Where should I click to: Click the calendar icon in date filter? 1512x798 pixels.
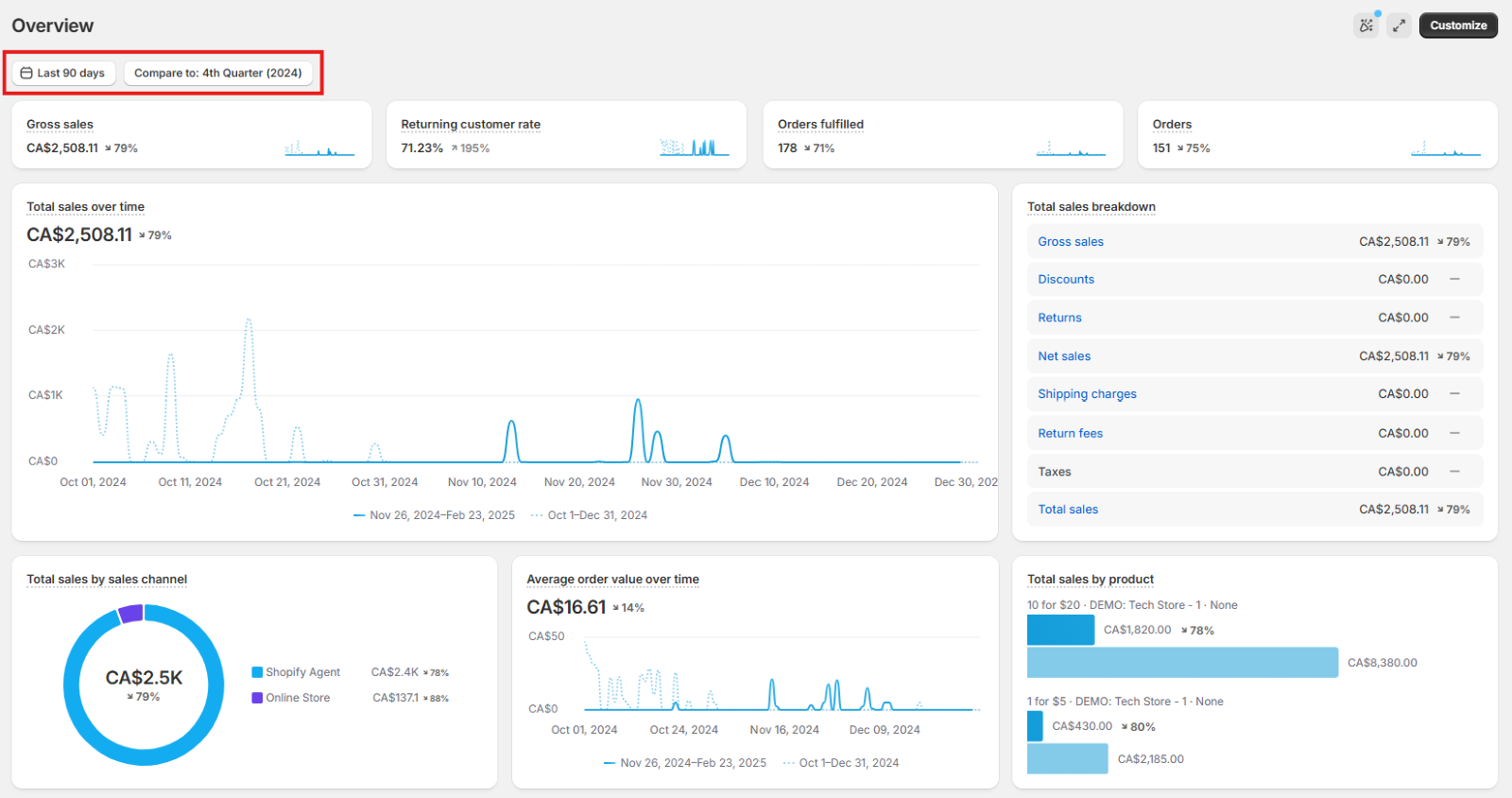[26, 73]
